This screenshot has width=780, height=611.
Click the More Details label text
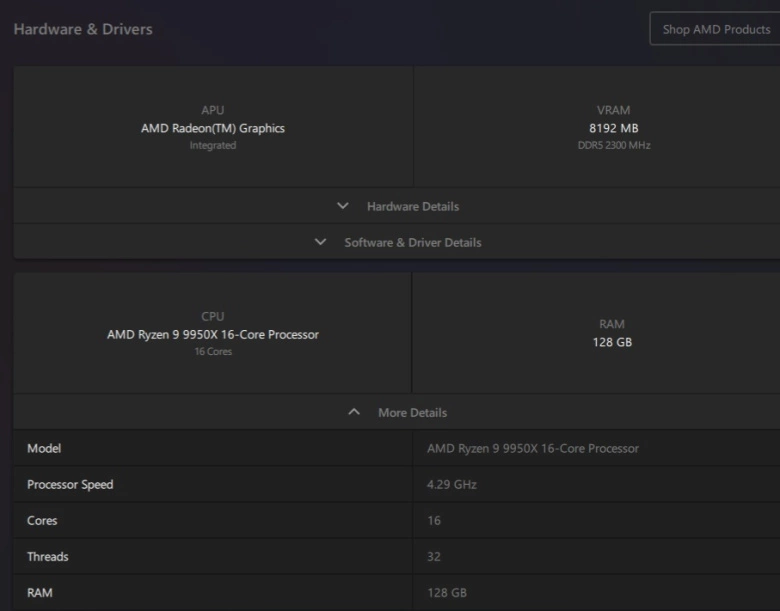412,412
